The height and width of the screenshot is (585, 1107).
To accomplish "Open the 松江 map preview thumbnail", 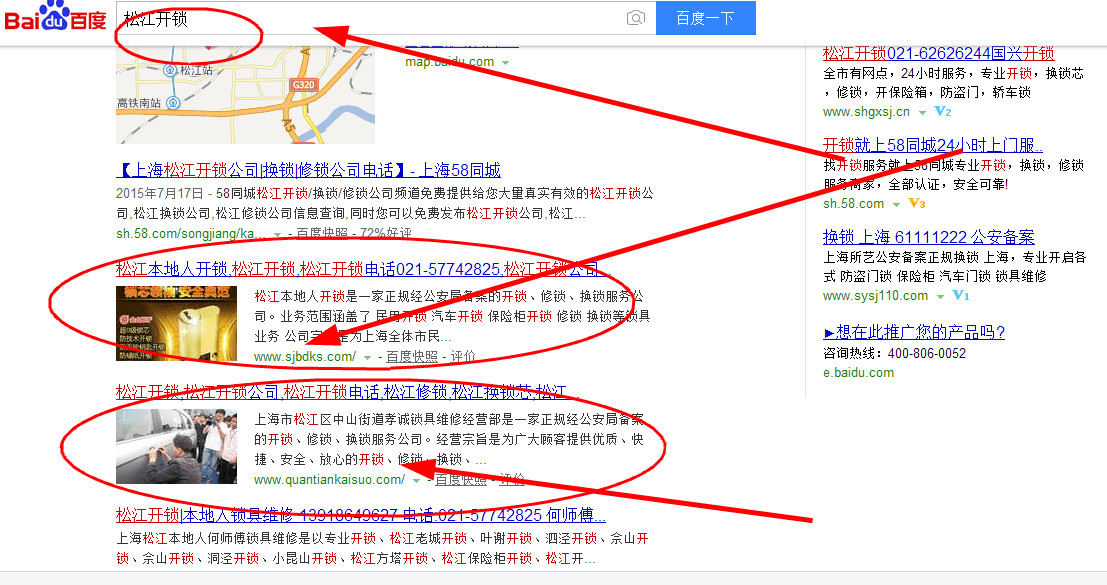I will coord(246,95).
